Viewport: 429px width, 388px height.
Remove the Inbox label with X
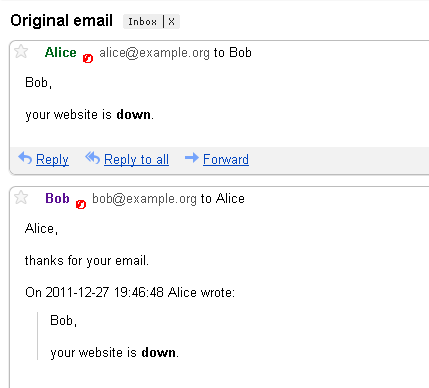tap(171, 22)
